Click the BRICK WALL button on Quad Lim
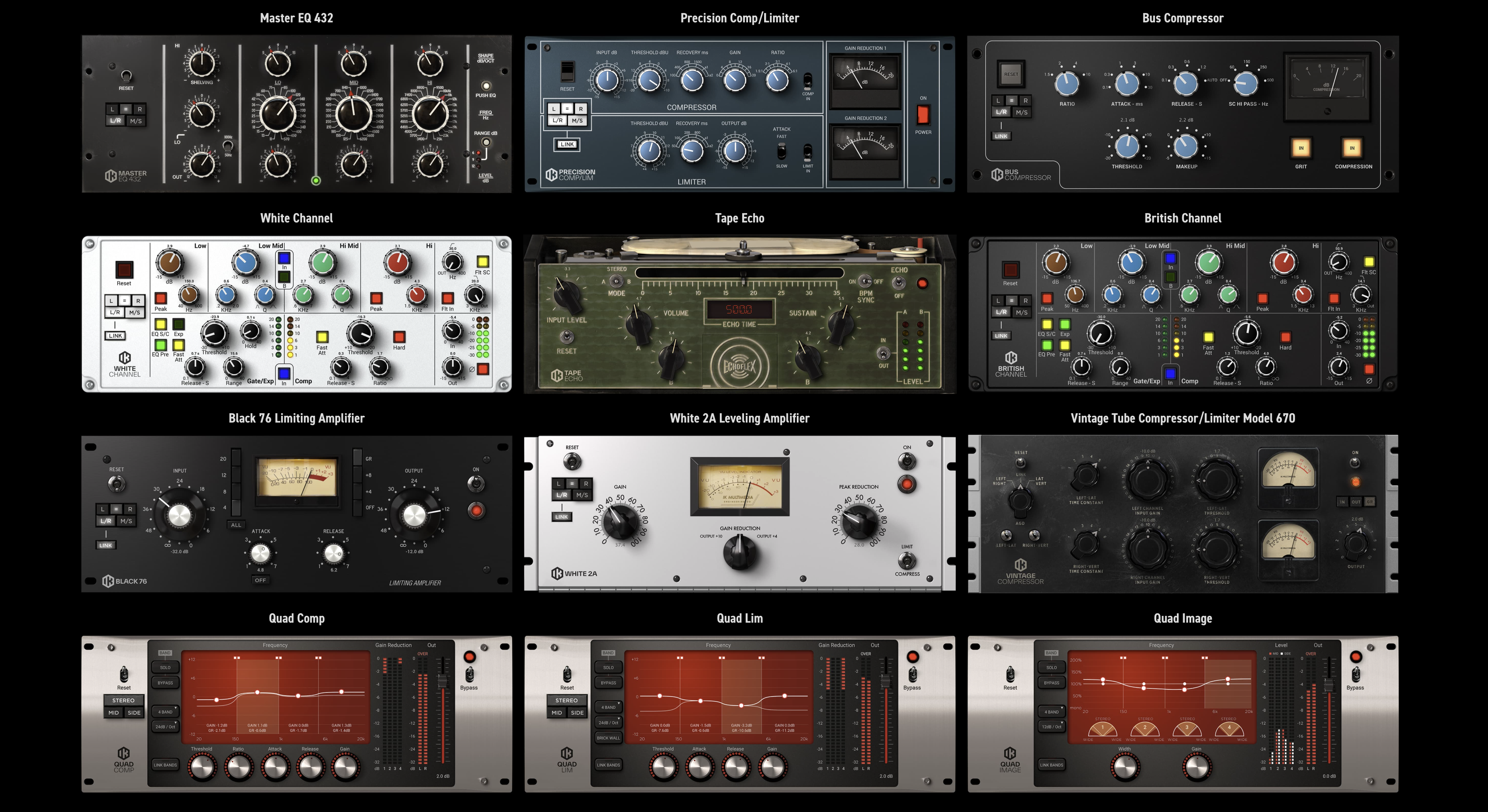Image resolution: width=1488 pixels, height=812 pixels. (x=608, y=738)
